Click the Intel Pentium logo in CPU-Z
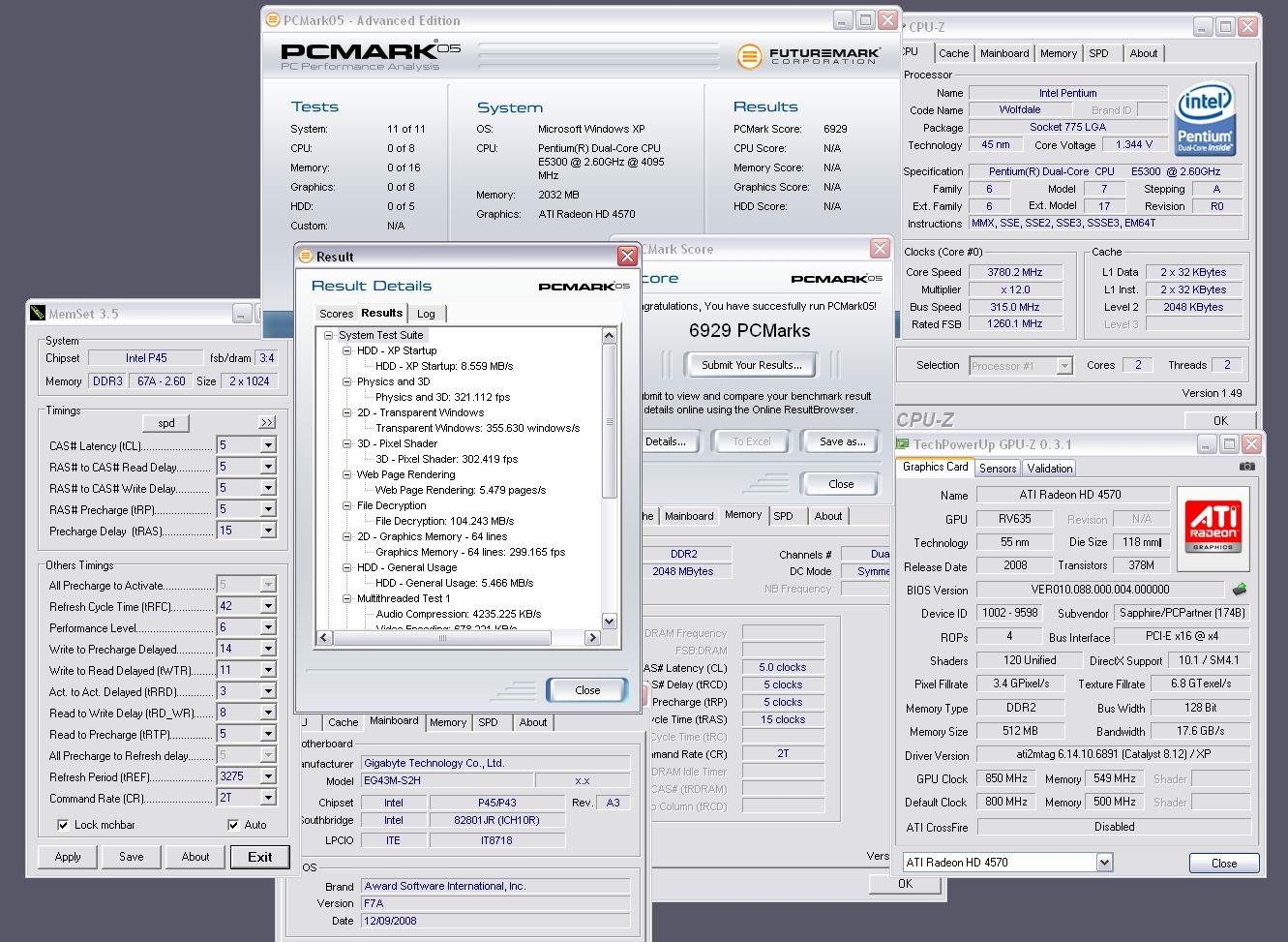The width and height of the screenshot is (1288, 942). [1205, 120]
